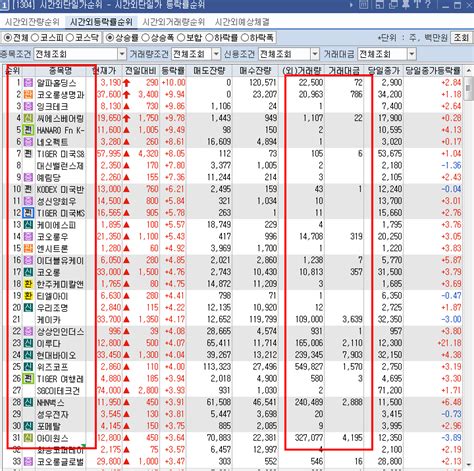
Task: Click the yellow 환 badge beside 한주케미칼앤
Action: 28,284
